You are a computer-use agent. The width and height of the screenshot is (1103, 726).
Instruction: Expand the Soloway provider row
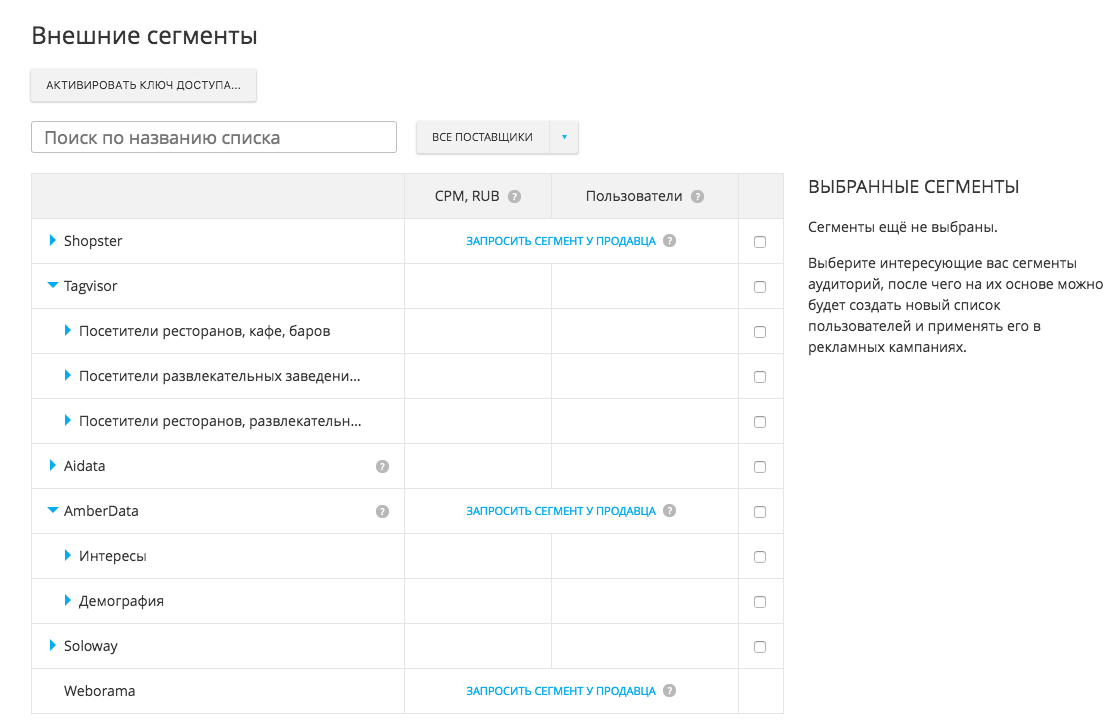click(51, 646)
